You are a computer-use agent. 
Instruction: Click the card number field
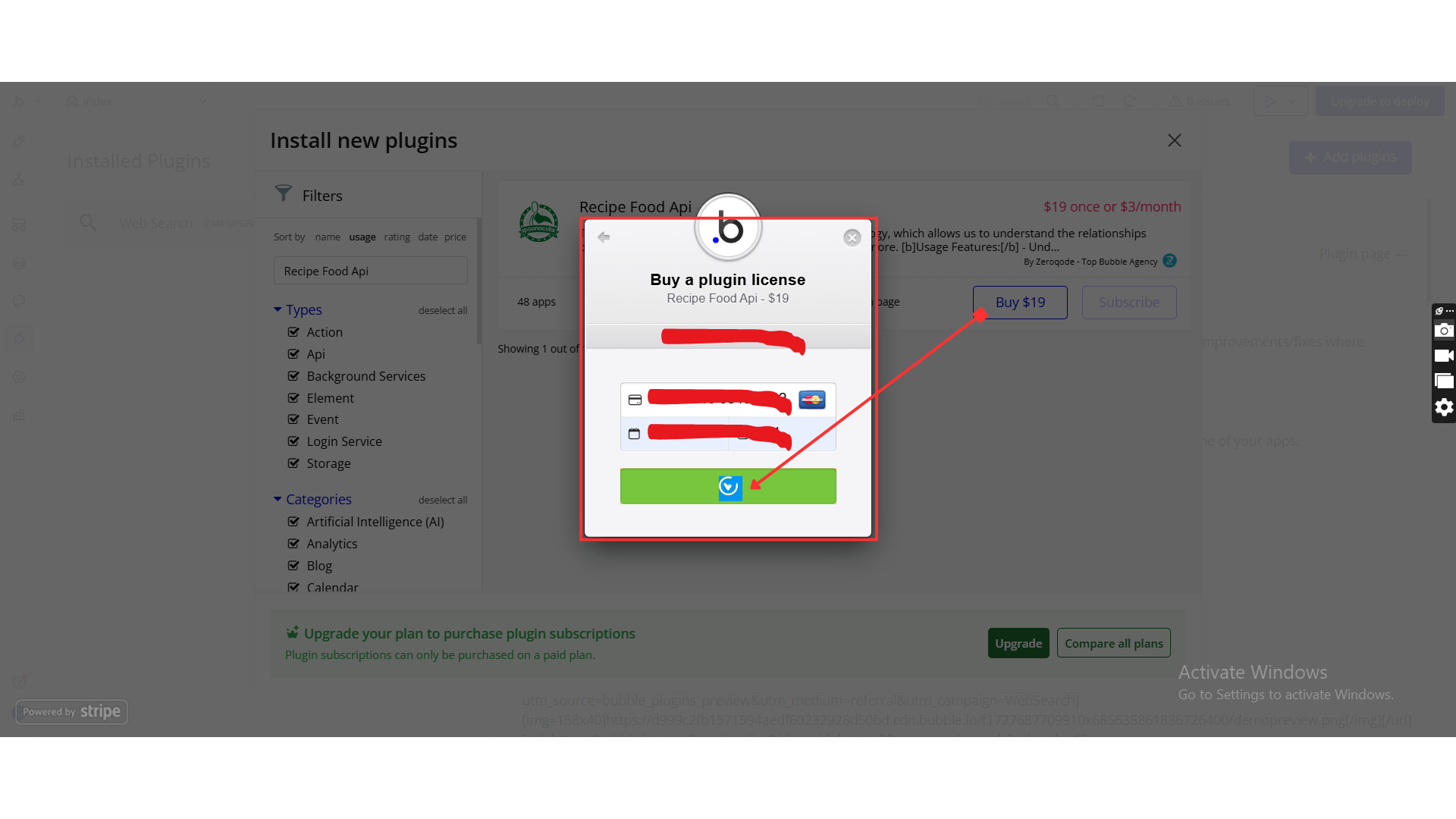pyautogui.click(x=717, y=400)
